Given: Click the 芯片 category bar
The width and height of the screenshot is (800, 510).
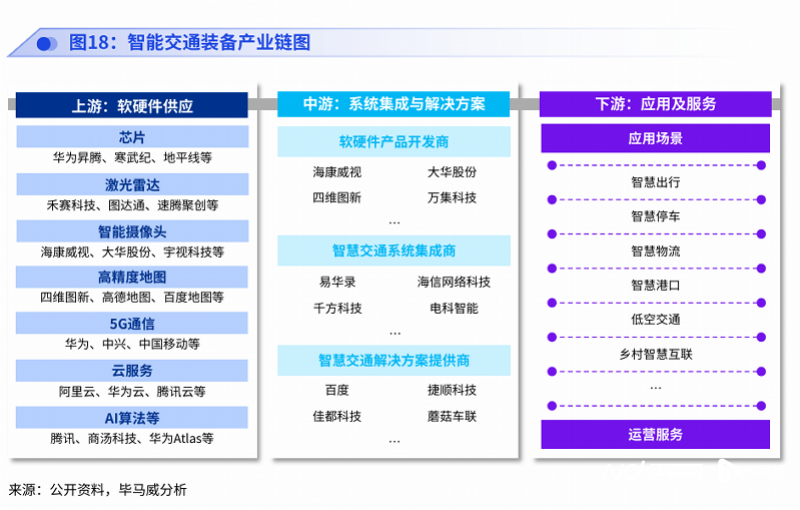Looking at the screenshot, I should (x=132, y=137).
